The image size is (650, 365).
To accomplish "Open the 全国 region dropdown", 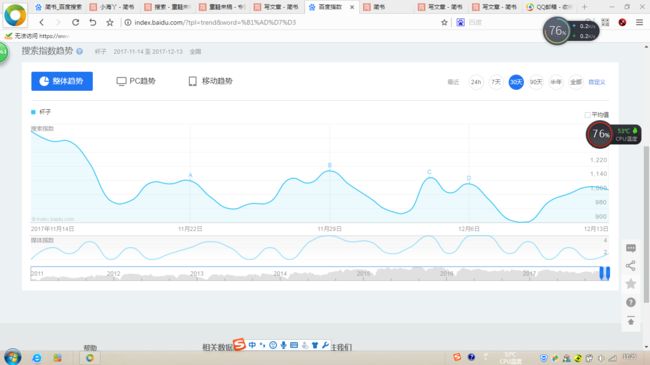I will click(x=195, y=52).
